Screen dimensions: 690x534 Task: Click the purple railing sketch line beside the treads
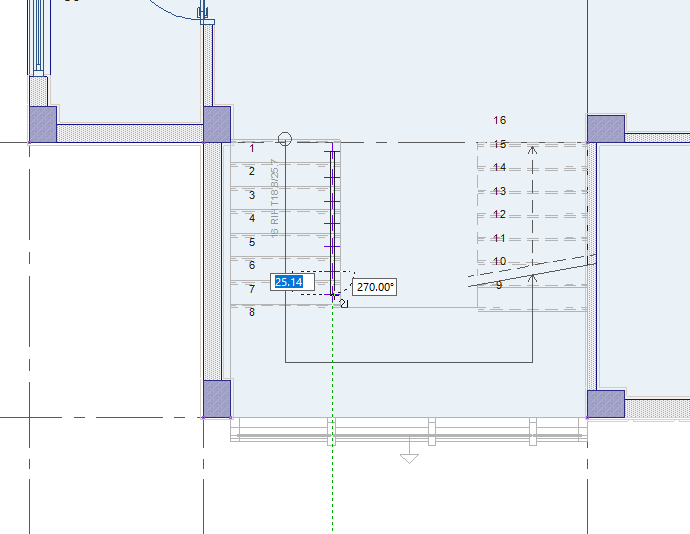[333, 220]
